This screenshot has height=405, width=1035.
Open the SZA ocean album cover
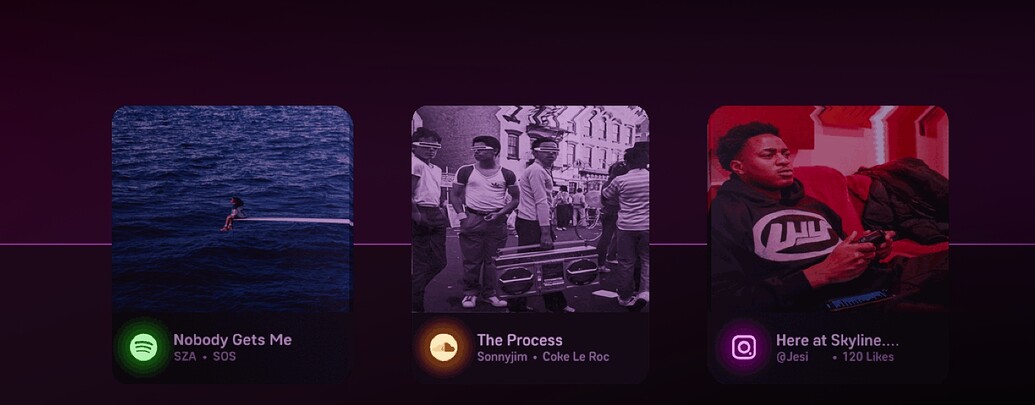[x=232, y=209]
